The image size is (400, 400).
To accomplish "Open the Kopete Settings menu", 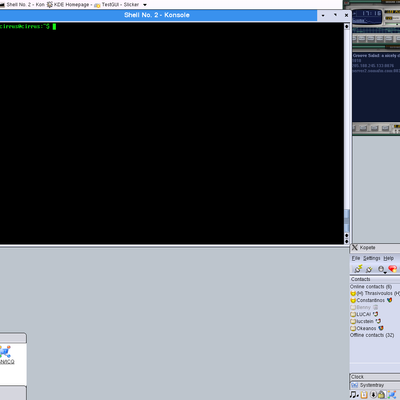I will click(x=372, y=258).
